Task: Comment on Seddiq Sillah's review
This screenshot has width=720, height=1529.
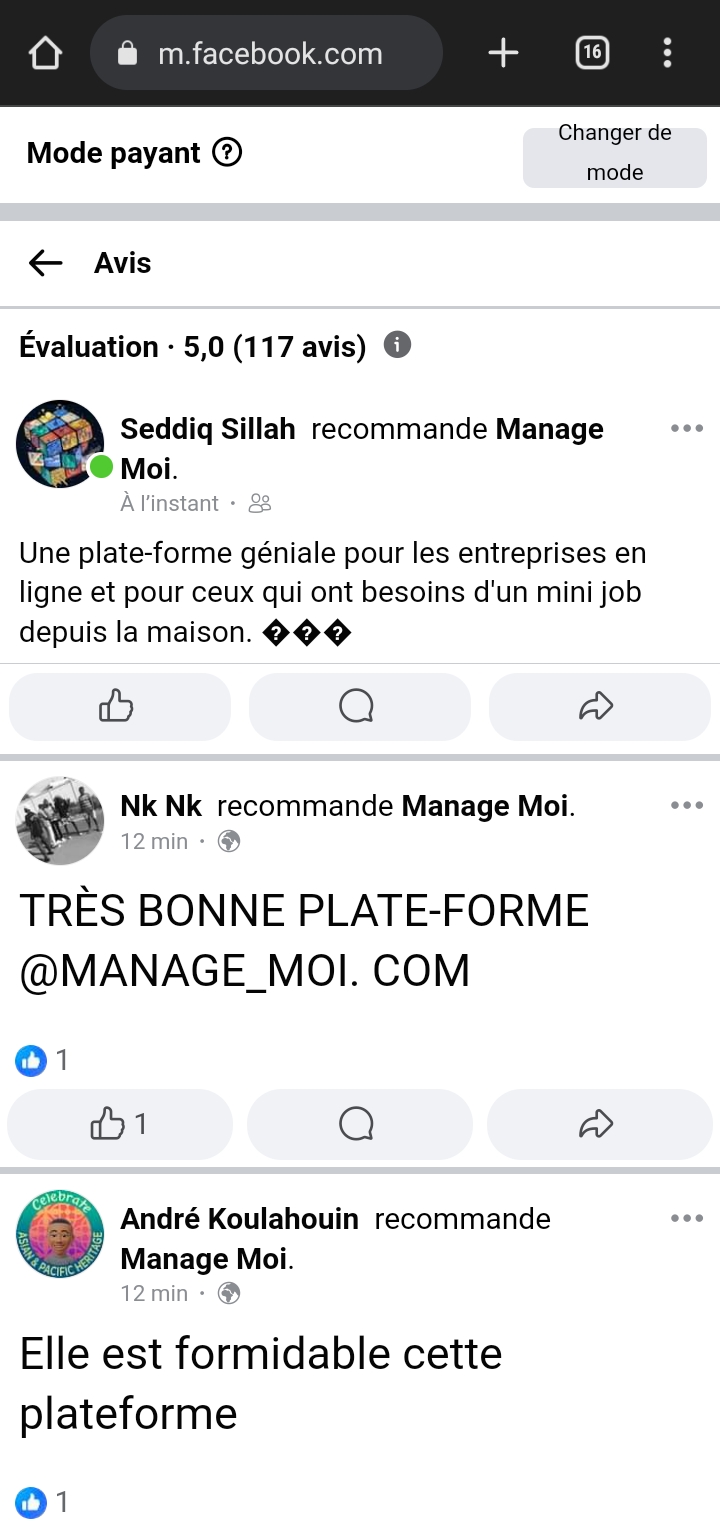Action: coord(357,707)
